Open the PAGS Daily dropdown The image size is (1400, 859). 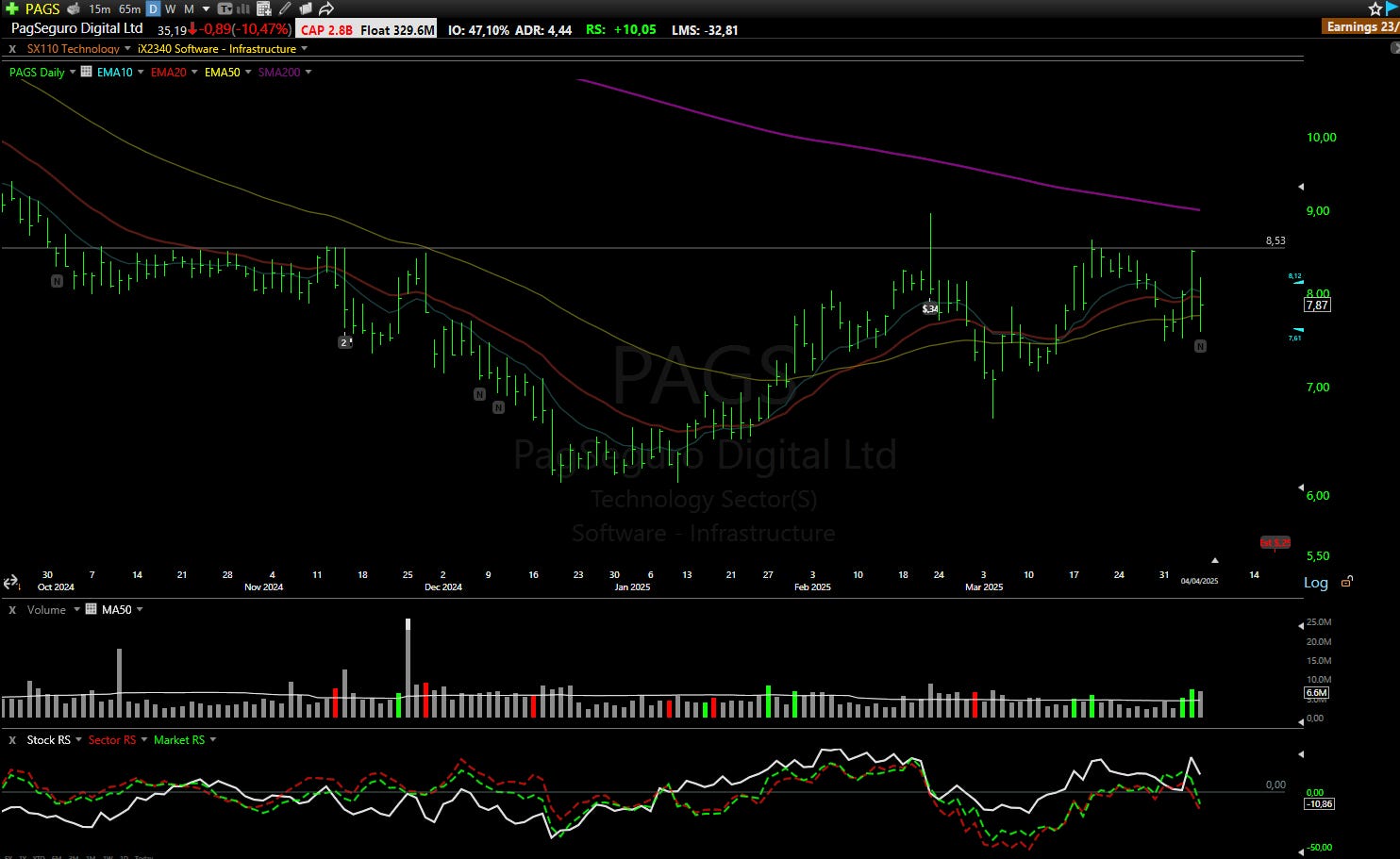73,72
